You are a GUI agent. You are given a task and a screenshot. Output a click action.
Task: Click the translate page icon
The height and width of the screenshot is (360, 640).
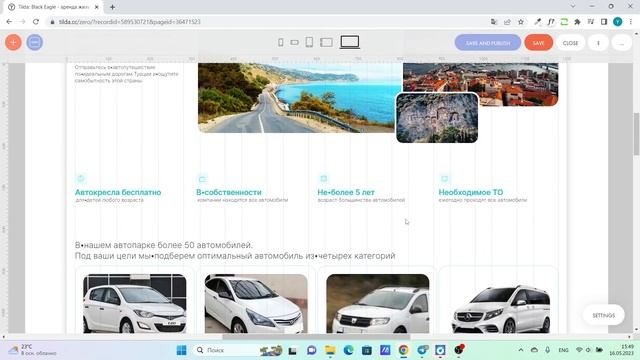click(x=494, y=22)
